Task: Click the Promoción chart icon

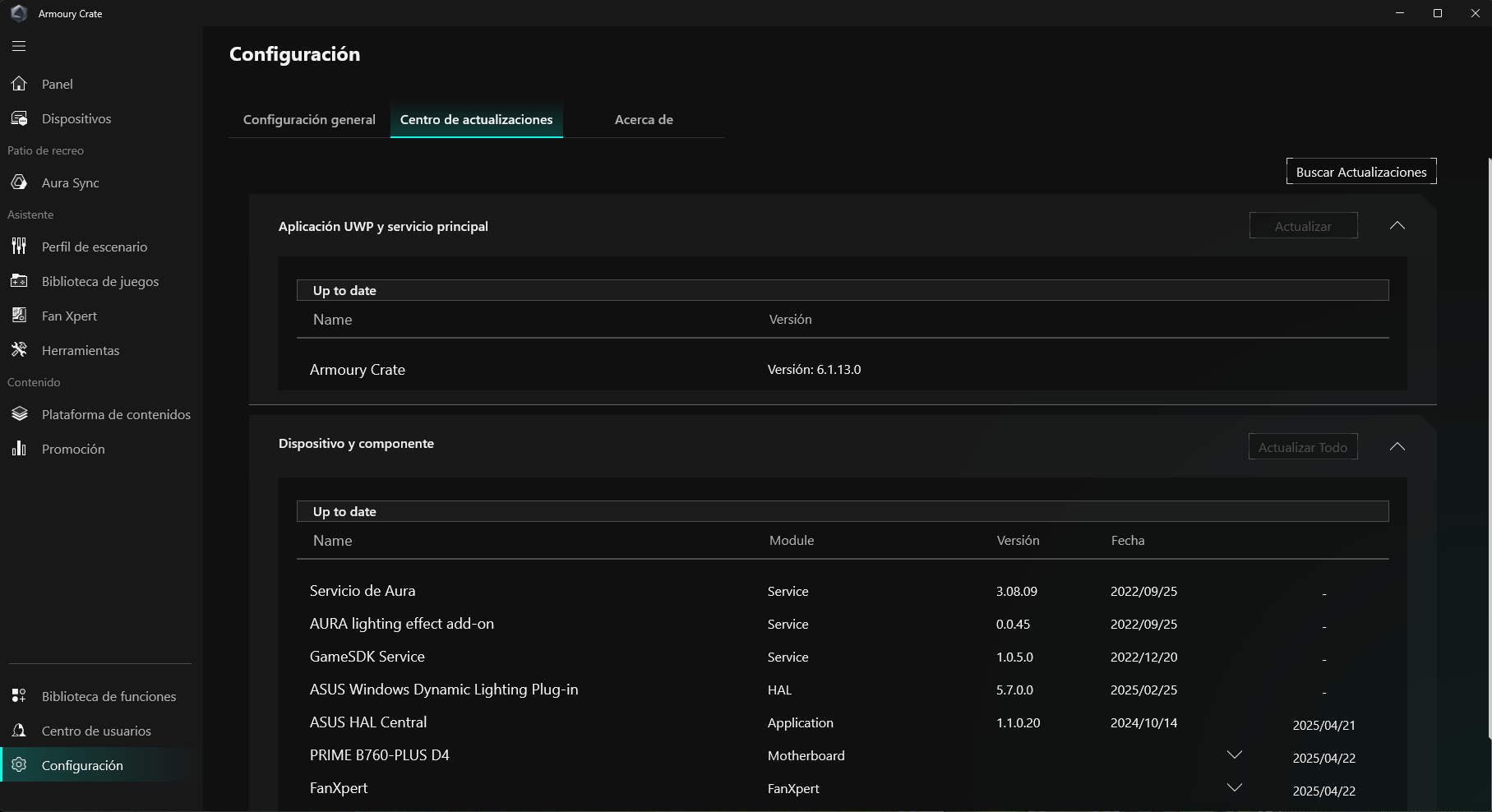Action: pyautogui.click(x=18, y=449)
